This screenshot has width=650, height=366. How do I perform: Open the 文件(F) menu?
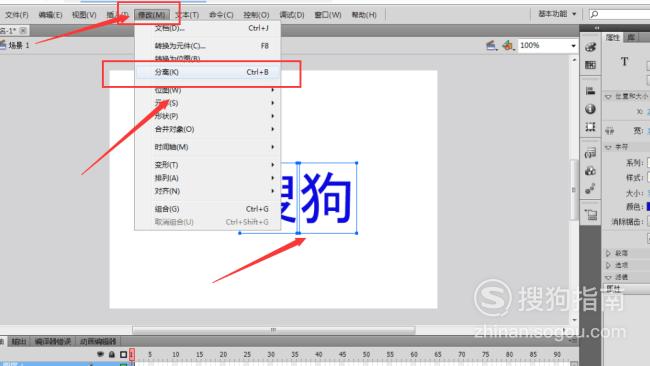(17, 15)
